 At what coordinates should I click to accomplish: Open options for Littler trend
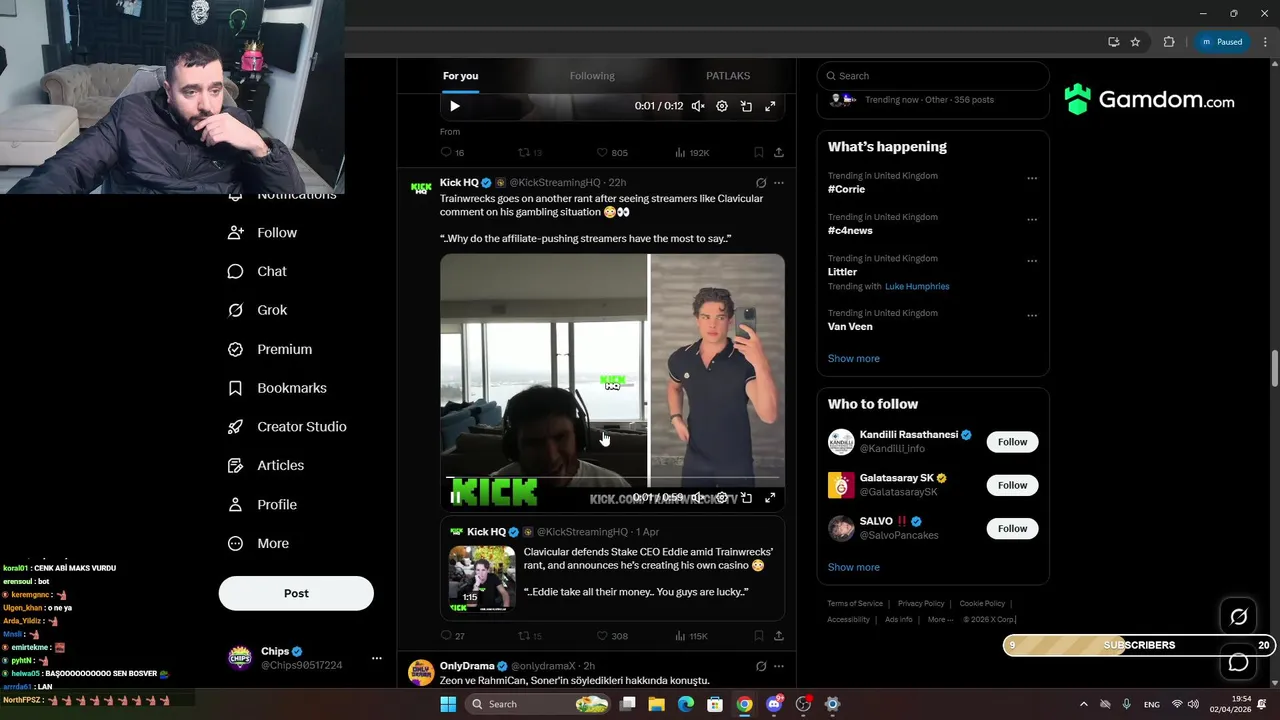click(1032, 261)
